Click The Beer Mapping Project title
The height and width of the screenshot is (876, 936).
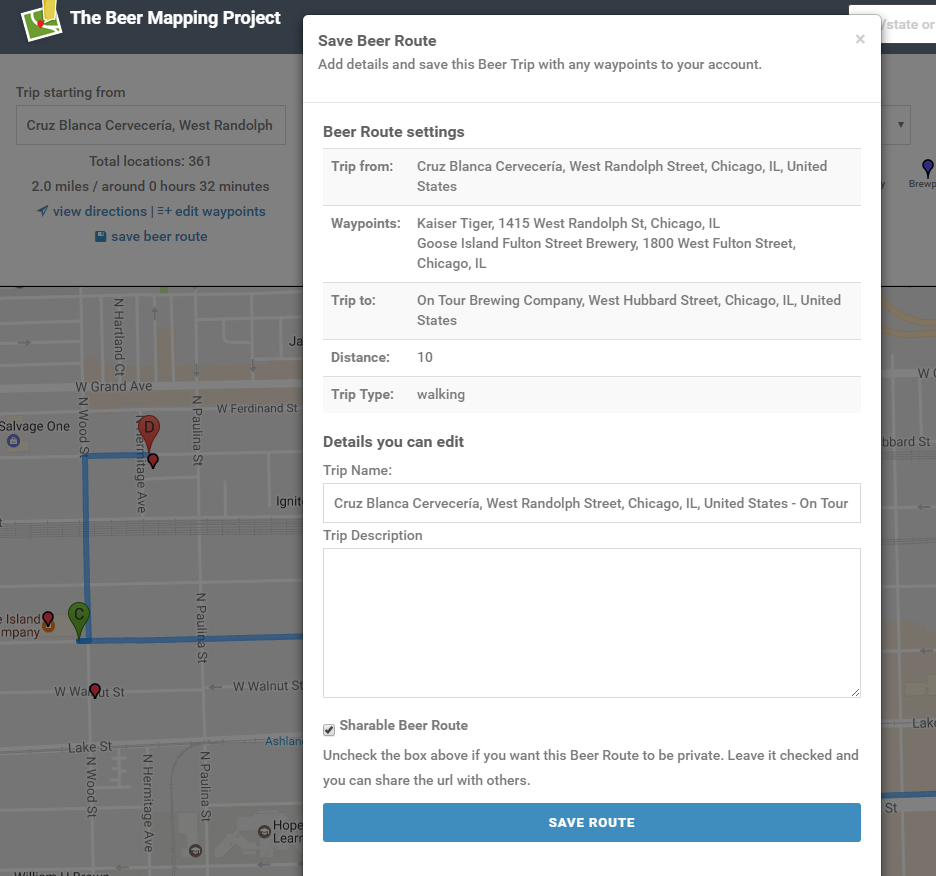tap(176, 18)
